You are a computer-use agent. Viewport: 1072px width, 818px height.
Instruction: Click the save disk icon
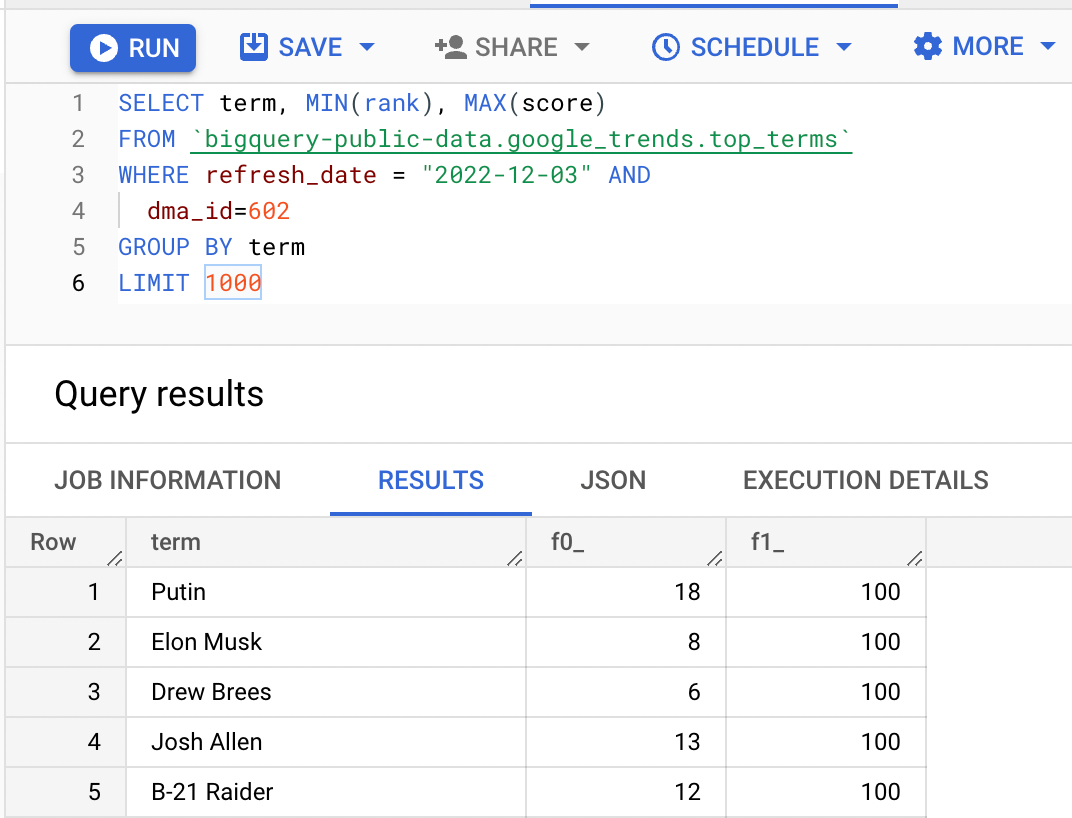coord(254,47)
